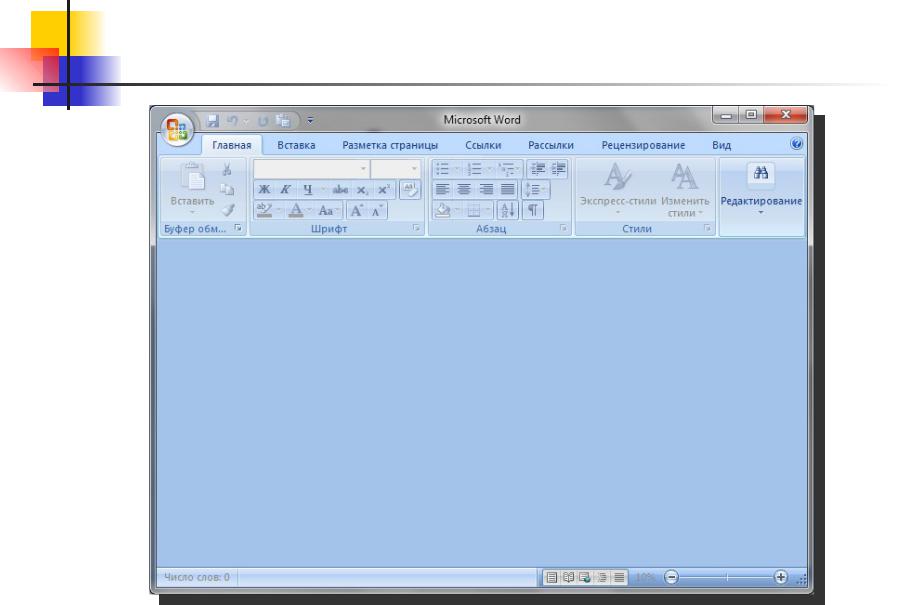Click the zoom in plus button

click(781, 577)
